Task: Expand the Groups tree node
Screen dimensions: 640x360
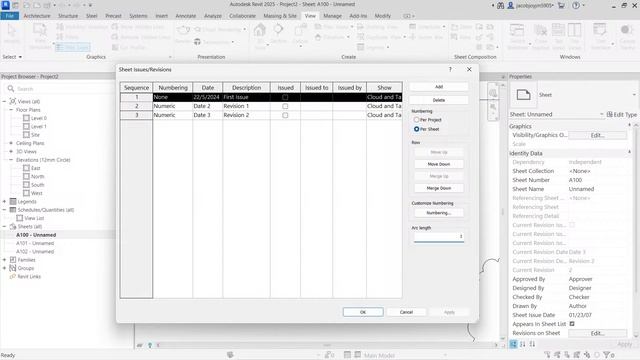Action: [x=4, y=268]
